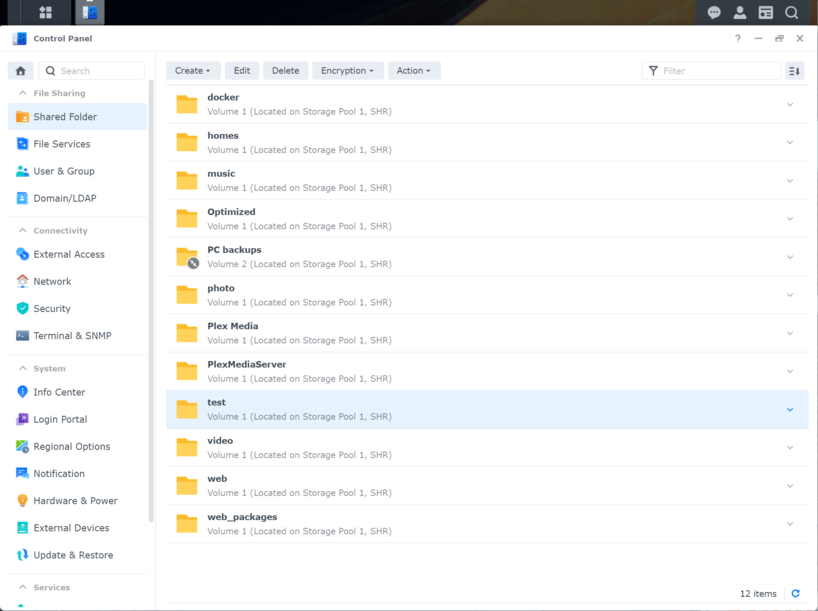This screenshot has height=611, width=818.
Task: Open External Access settings
Action: coord(77,254)
